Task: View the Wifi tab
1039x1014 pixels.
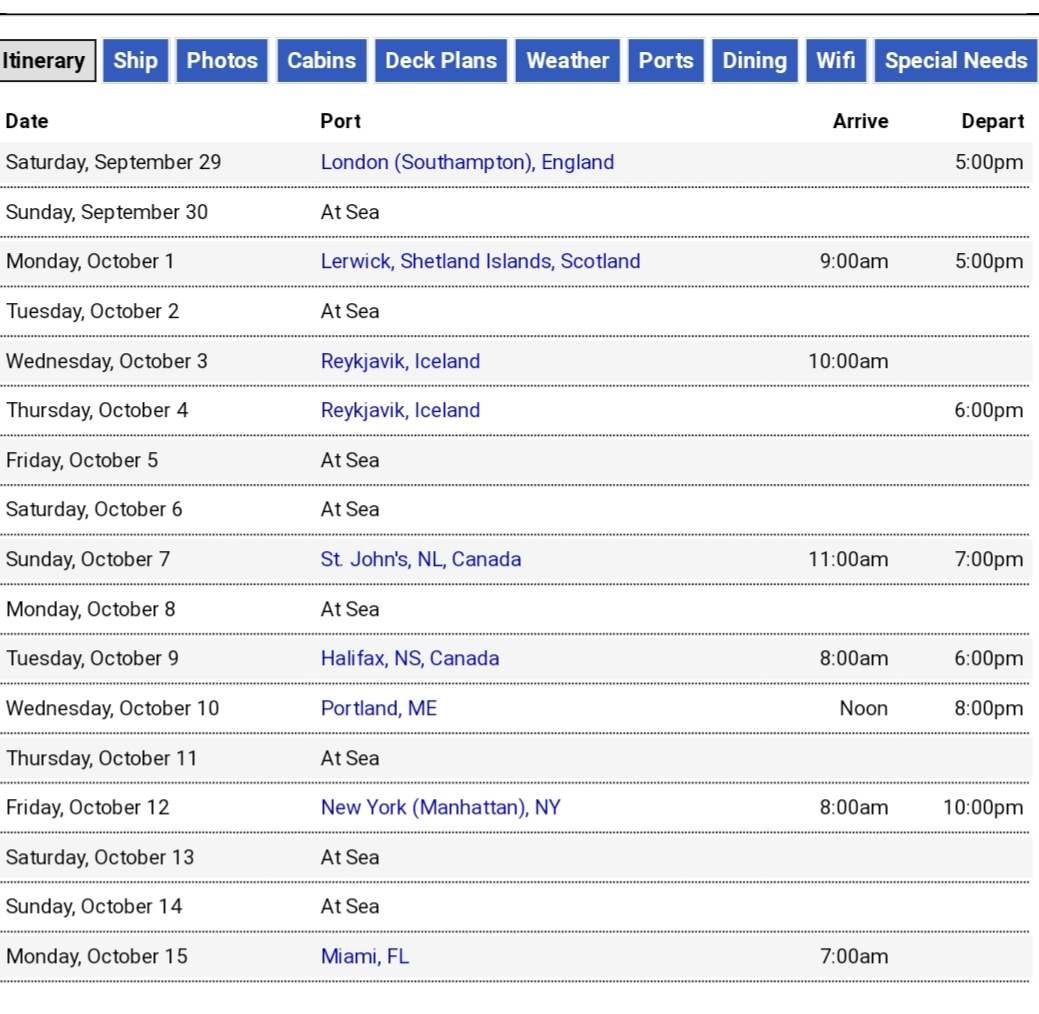Action: [835, 60]
